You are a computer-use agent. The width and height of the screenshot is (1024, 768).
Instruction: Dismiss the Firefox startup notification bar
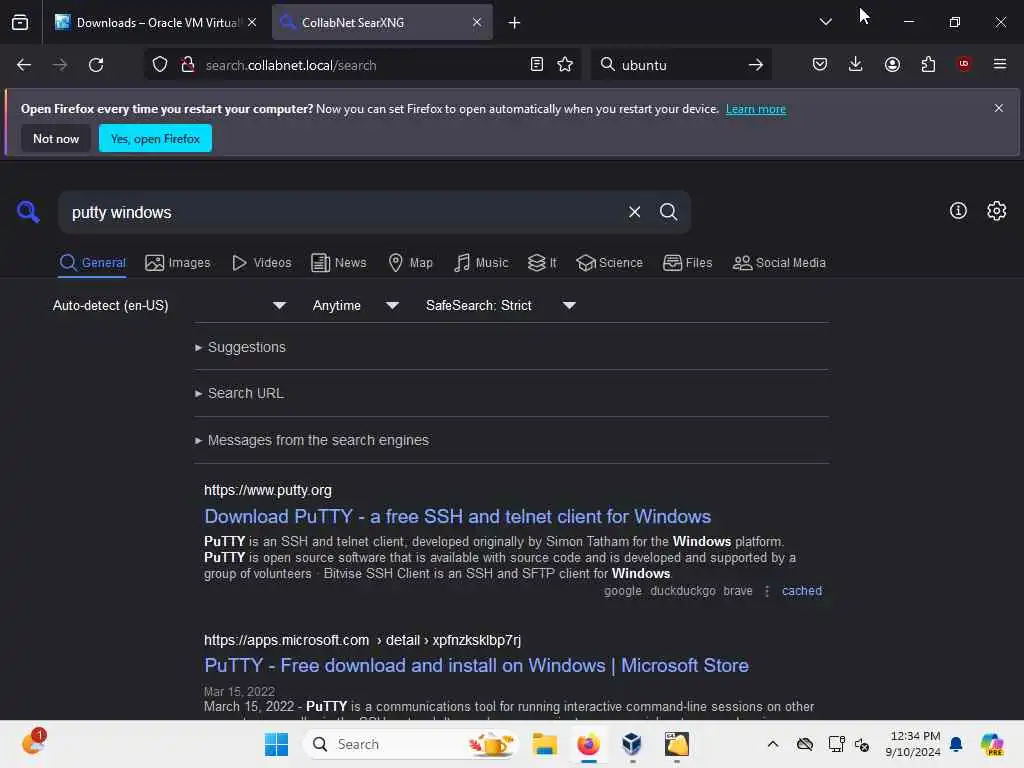pyautogui.click(x=999, y=108)
